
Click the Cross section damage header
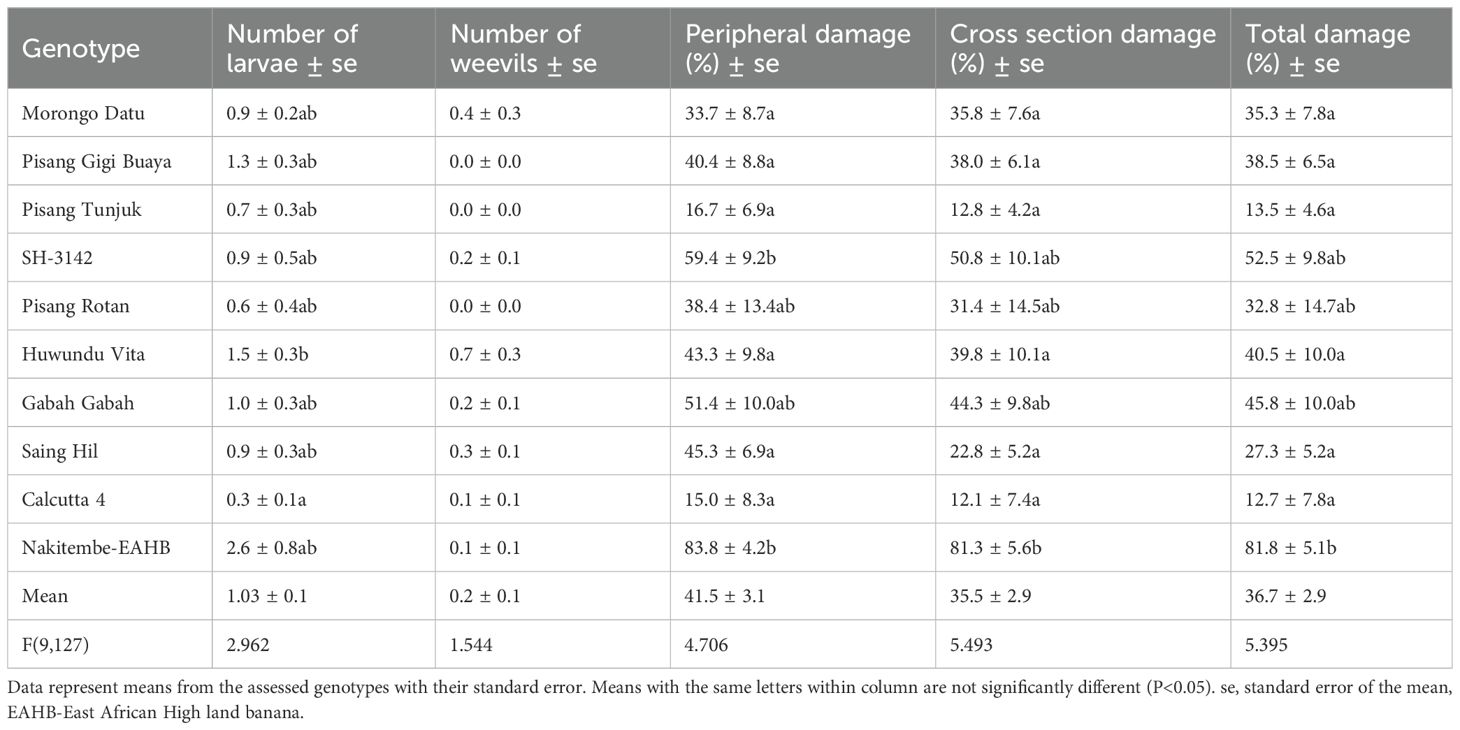click(1082, 48)
